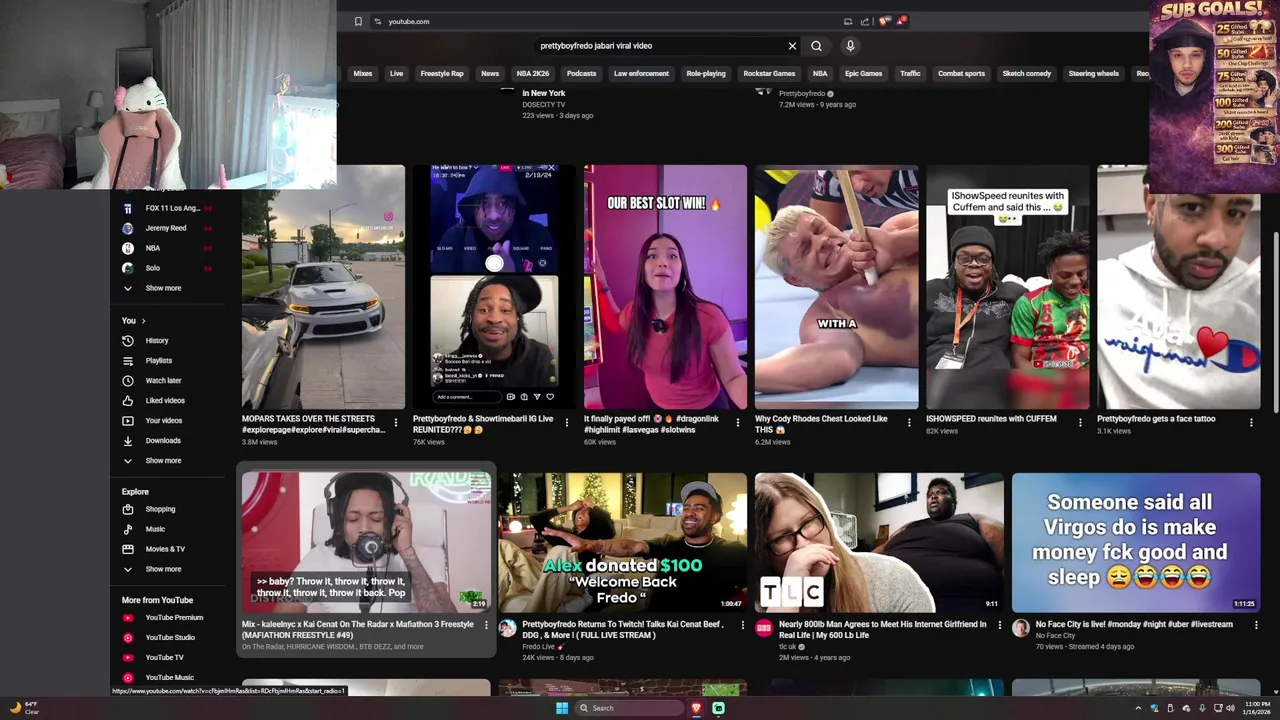The image size is (1280, 720).
Task: Select the Steering wheels filter chip
Action: 1093,73
